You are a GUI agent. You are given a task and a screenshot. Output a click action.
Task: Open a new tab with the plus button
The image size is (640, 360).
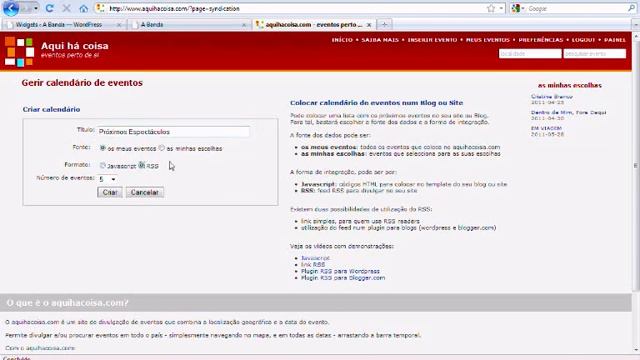384,25
